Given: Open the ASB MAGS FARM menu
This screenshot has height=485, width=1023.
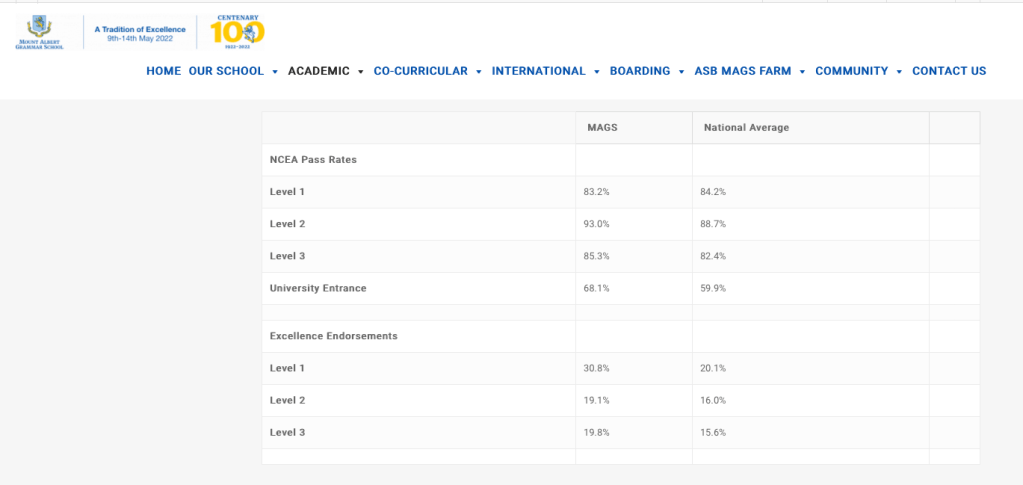Looking at the screenshot, I should (742, 71).
